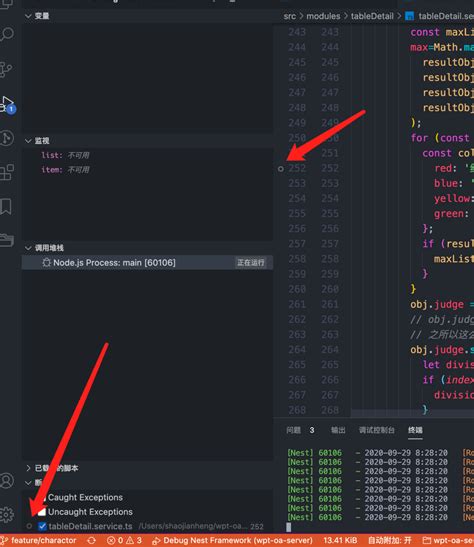Collapse the 监视 (Watch) section
This screenshot has width=474, height=547.
pos(29,141)
